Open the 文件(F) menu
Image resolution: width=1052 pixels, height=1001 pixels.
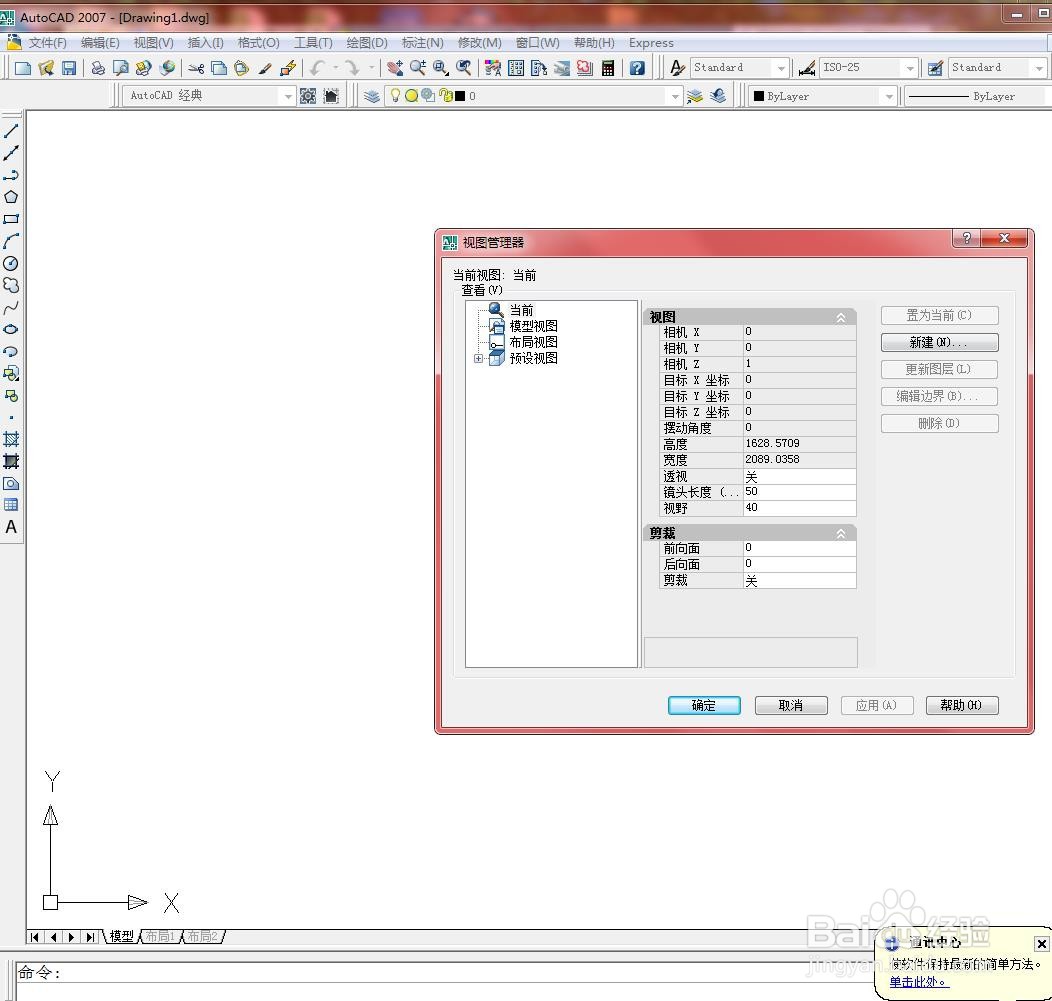coord(47,43)
